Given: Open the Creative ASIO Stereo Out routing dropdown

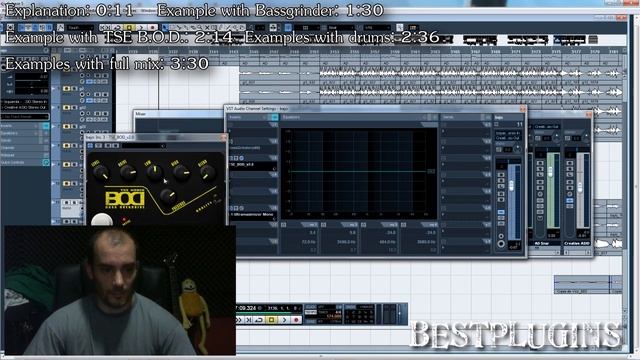Looking at the screenshot, I should (25, 107).
